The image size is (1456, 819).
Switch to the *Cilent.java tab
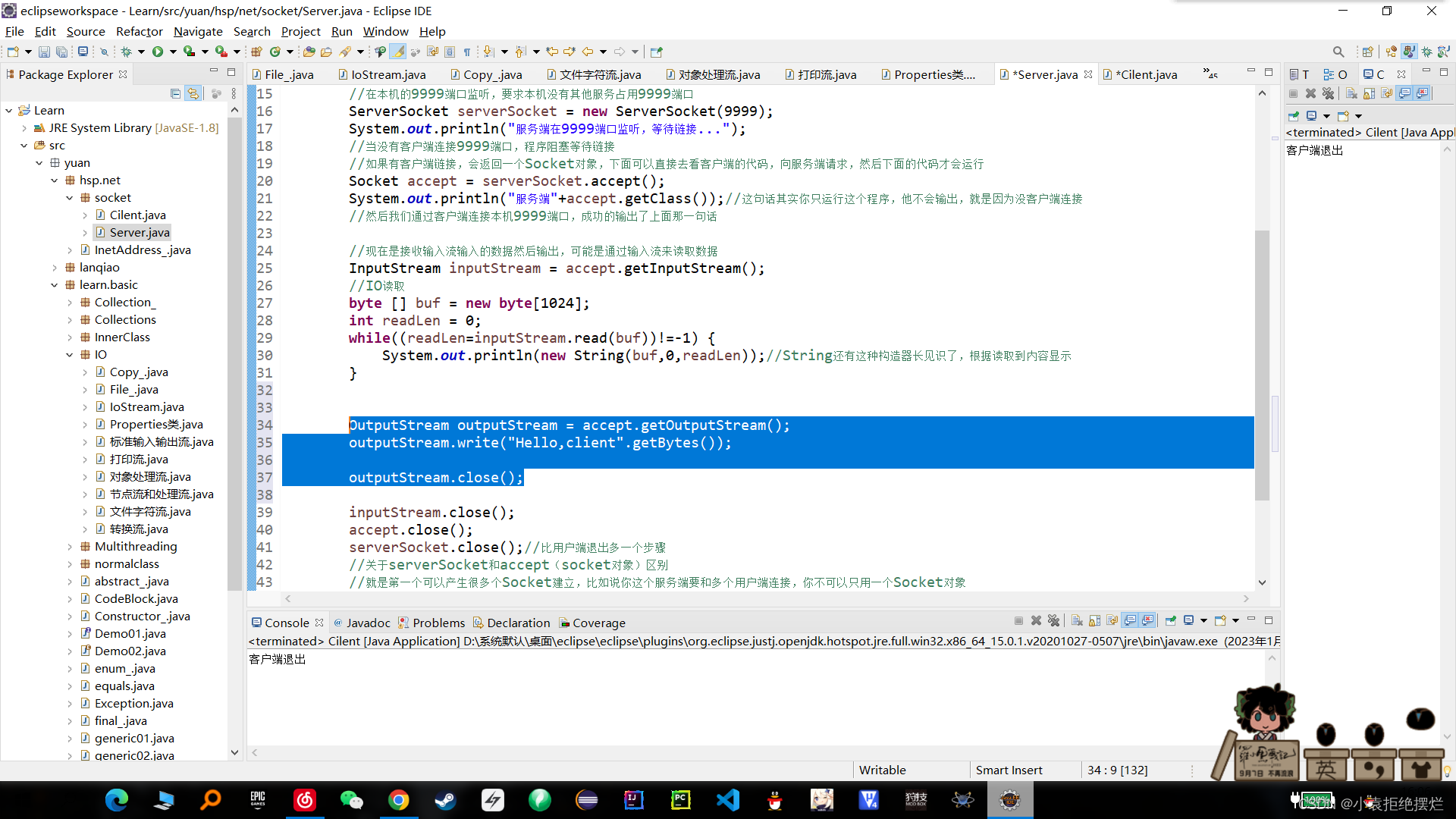click(x=1148, y=74)
